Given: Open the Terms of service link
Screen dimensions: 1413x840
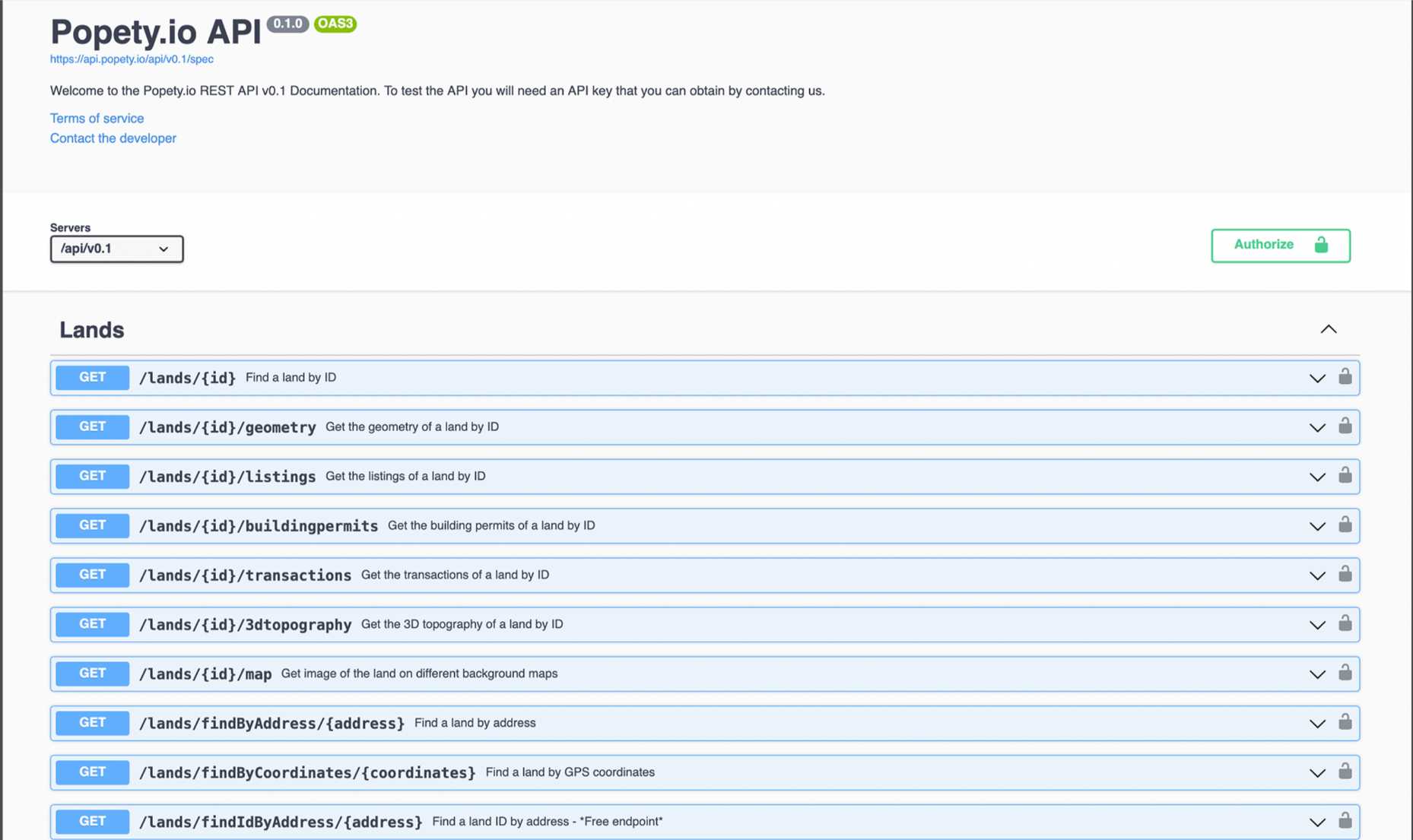Looking at the screenshot, I should pos(97,118).
